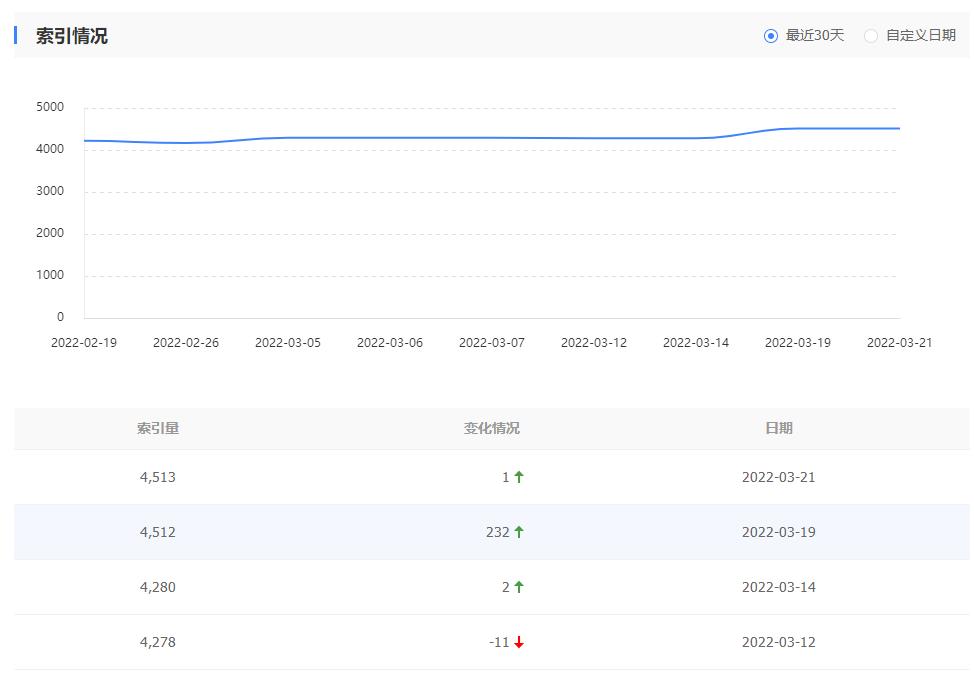Click chart x-axis label 2022-02-19

(x=84, y=343)
